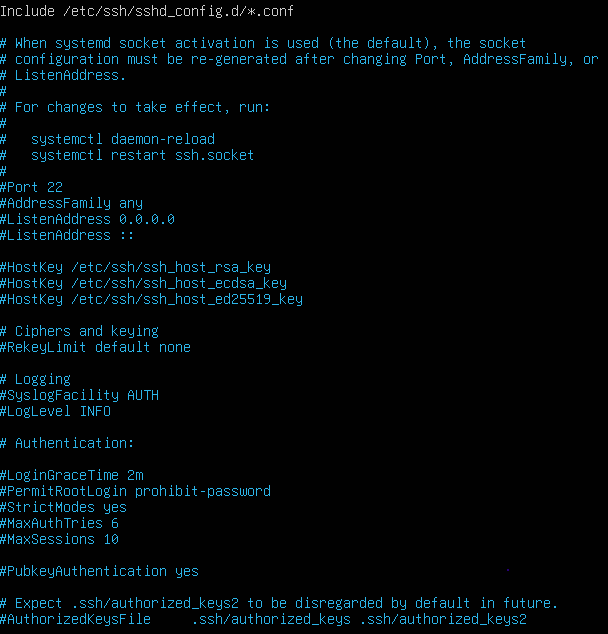Click the 'systemctl daemon-reload' comment line
Viewport: 608px width, 634px height.
pos(122,139)
